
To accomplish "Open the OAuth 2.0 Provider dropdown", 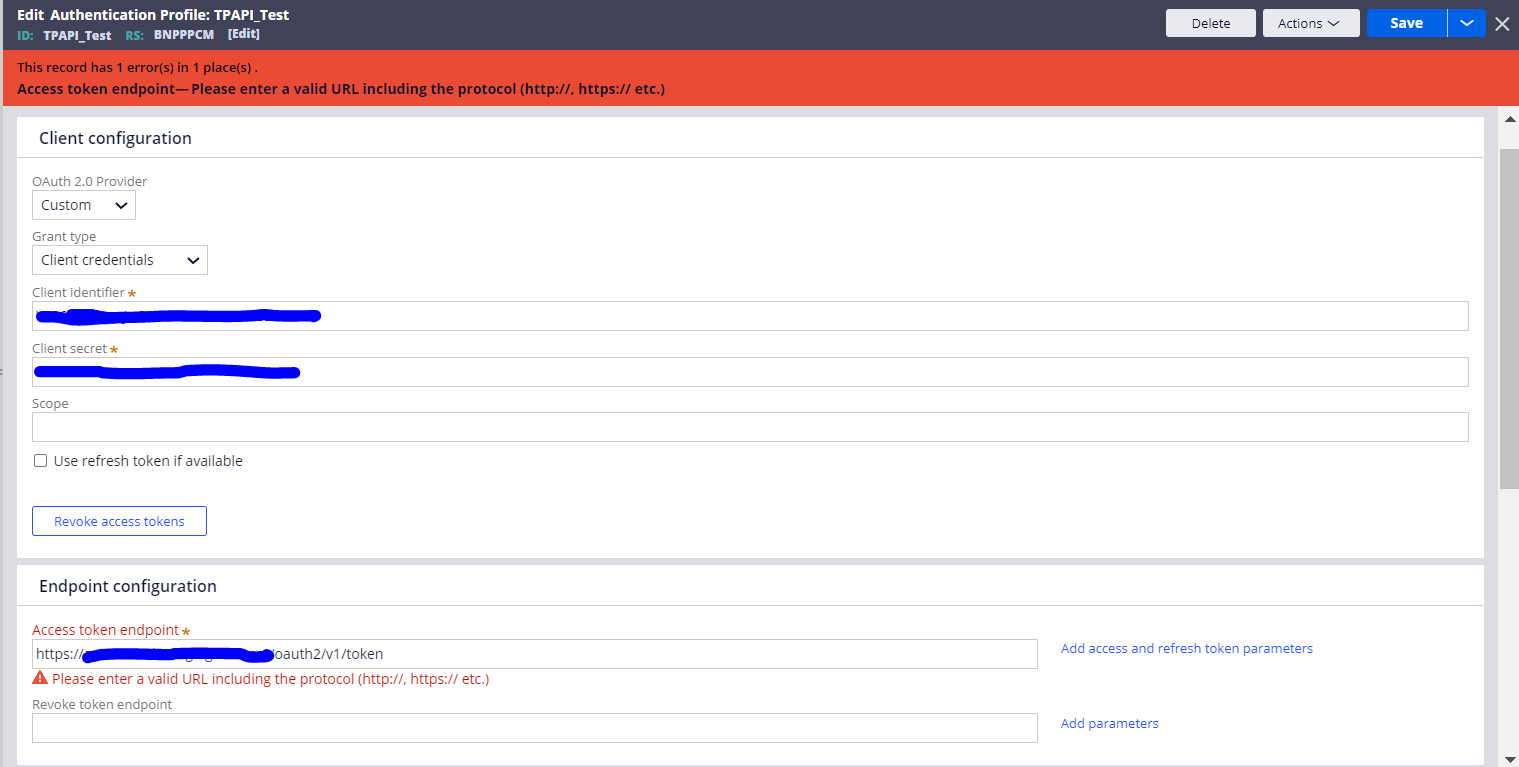I will point(84,205).
